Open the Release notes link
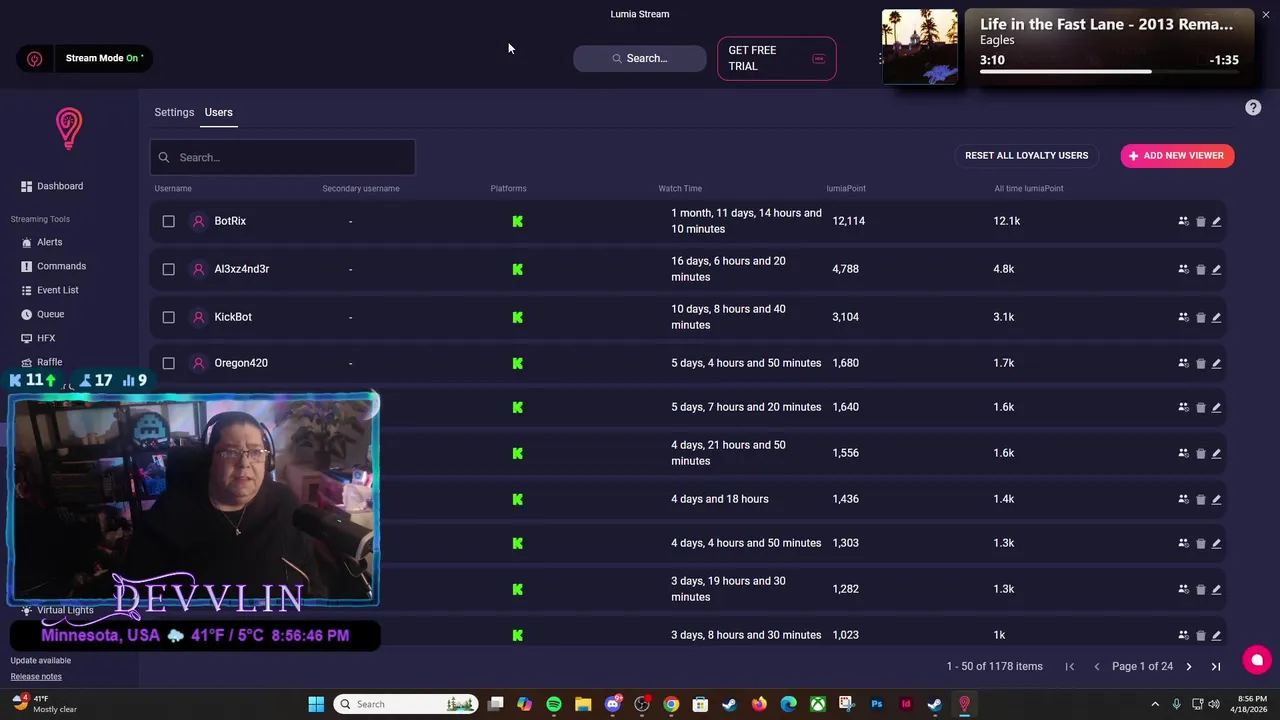This screenshot has width=1280, height=720. point(36,676)
